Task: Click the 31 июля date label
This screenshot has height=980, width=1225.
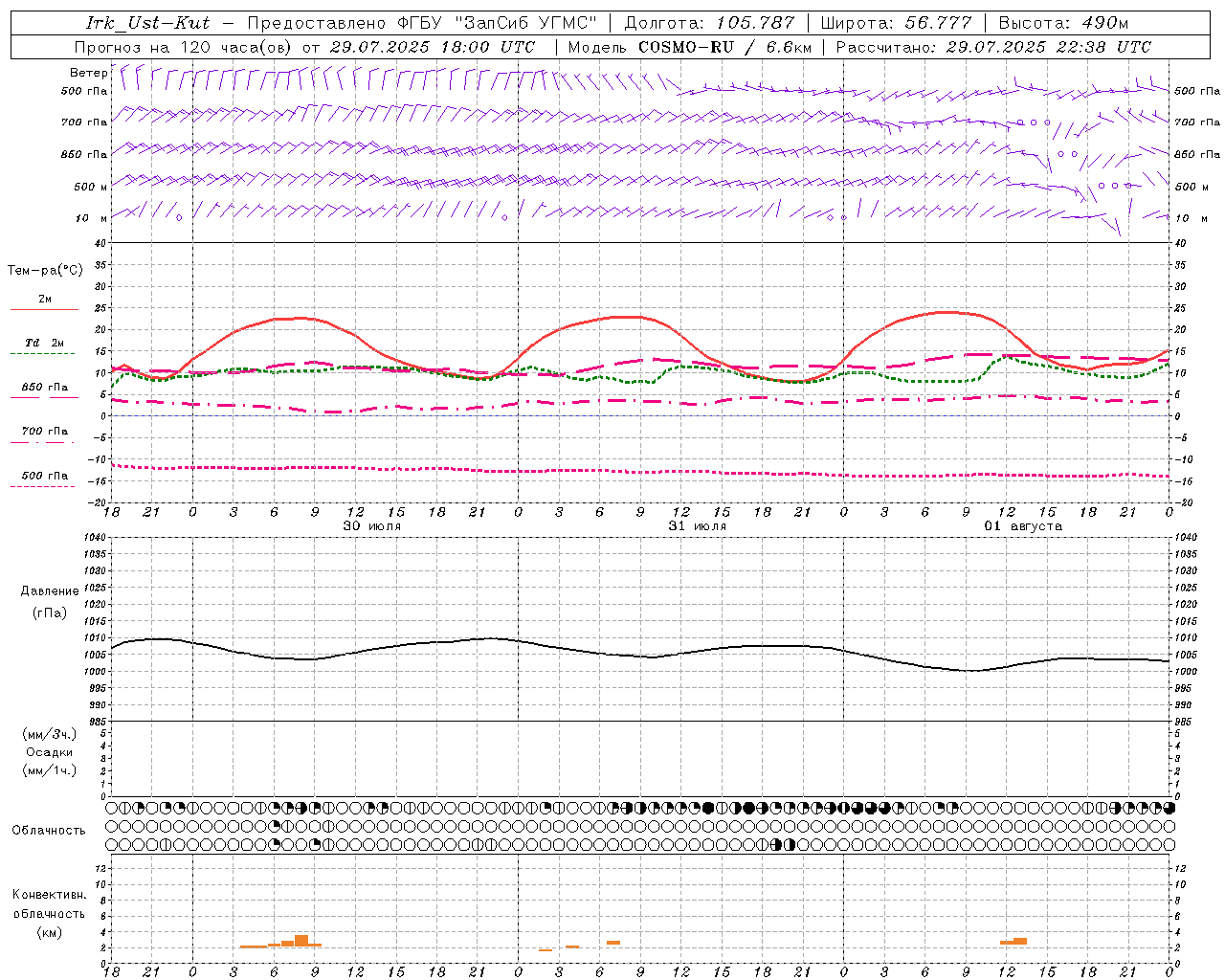Action: (x=697, y=526)
